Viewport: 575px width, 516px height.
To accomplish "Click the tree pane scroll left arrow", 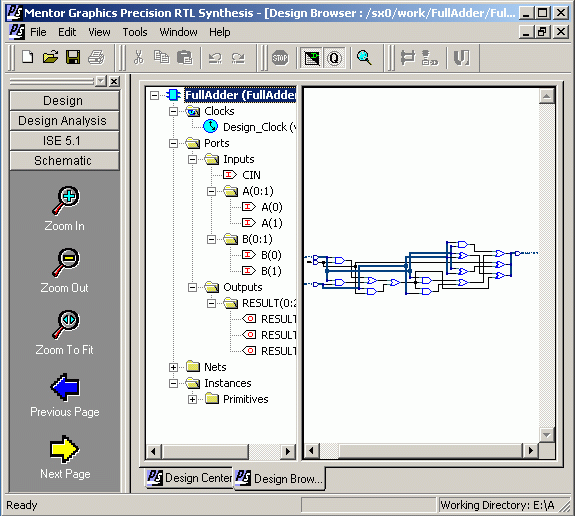I will coord(153,451).
